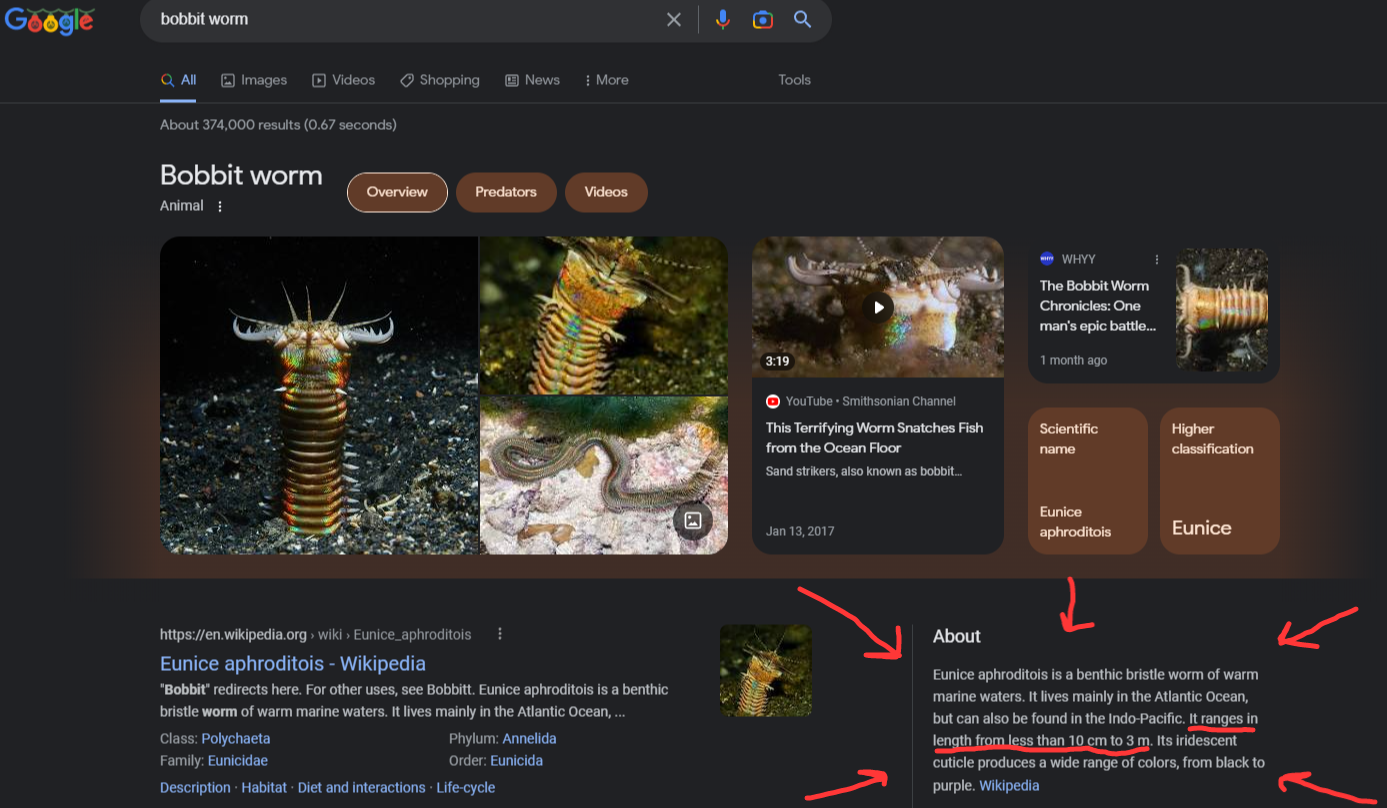
Task: Open the three-dot menu beside Animal
Action: 220,206
